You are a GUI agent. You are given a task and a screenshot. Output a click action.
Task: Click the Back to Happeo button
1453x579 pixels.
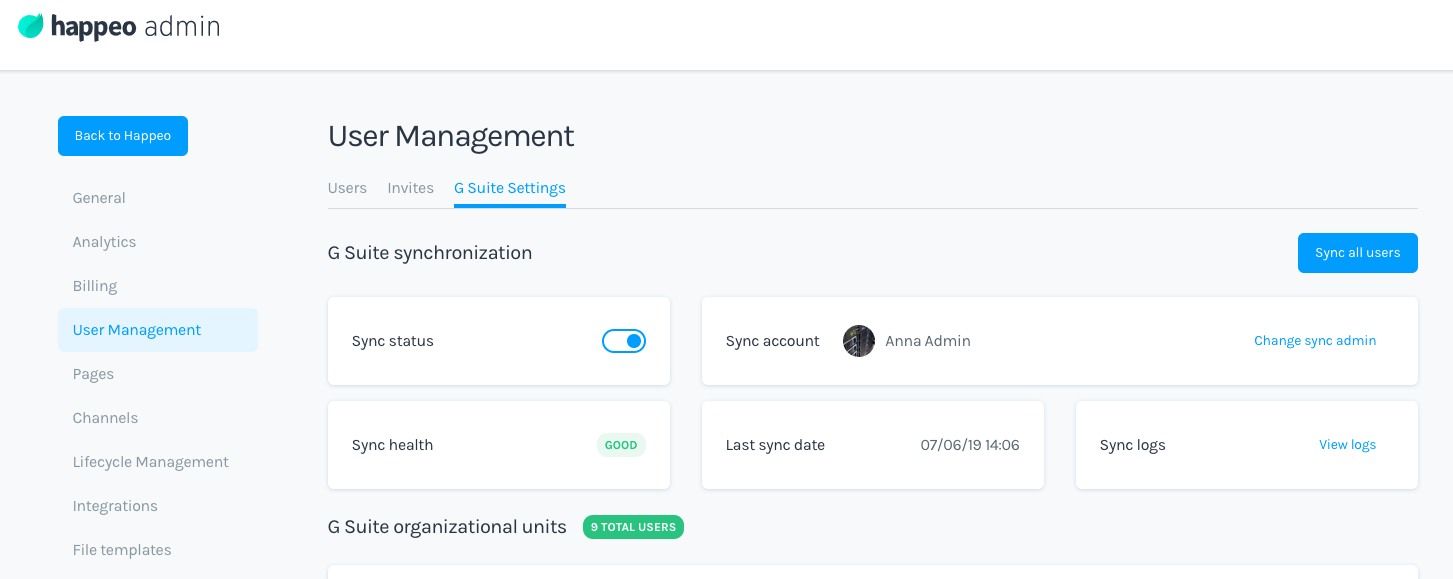123,136
